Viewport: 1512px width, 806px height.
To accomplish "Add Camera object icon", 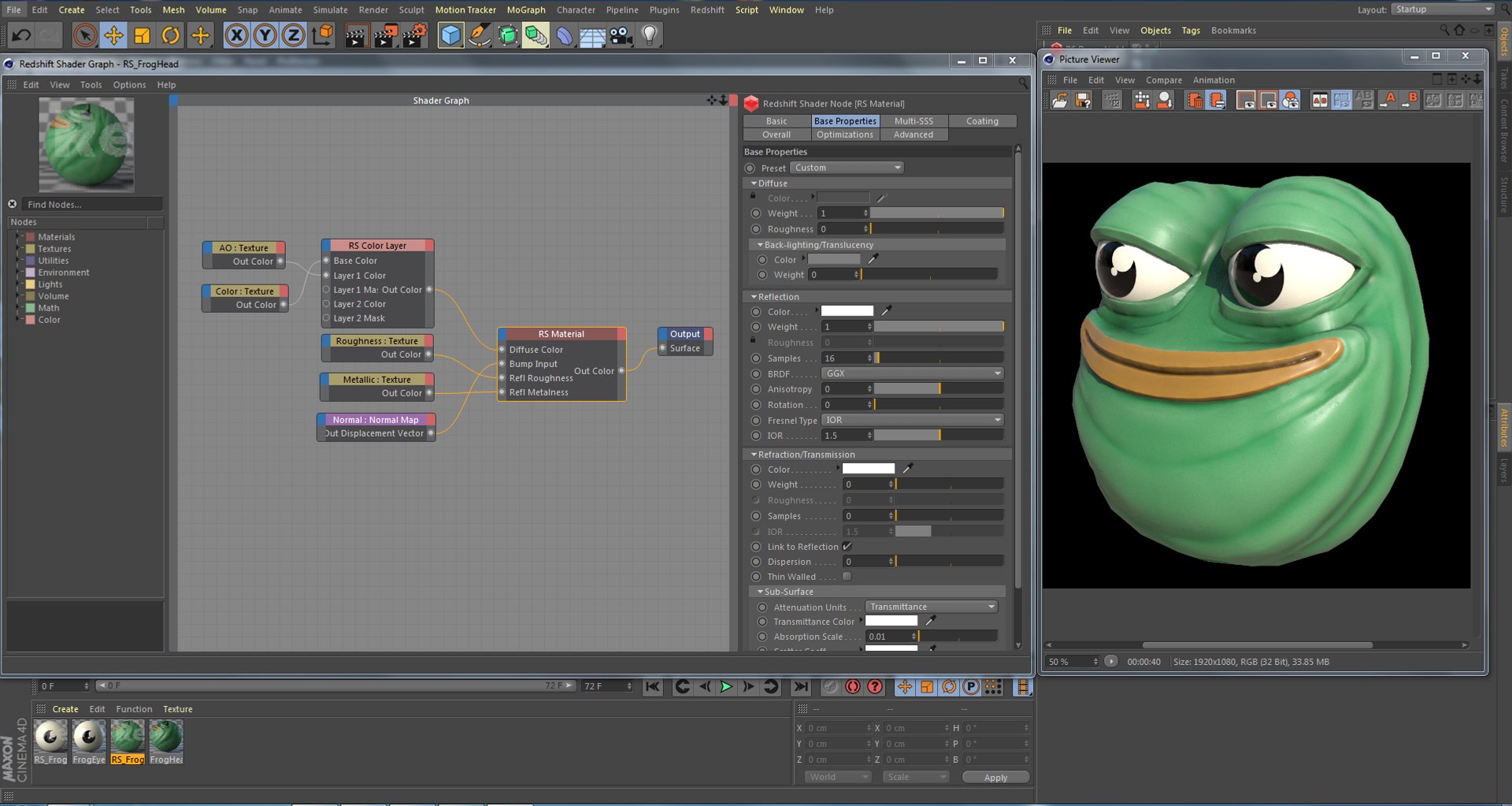I will coord(621,35).
